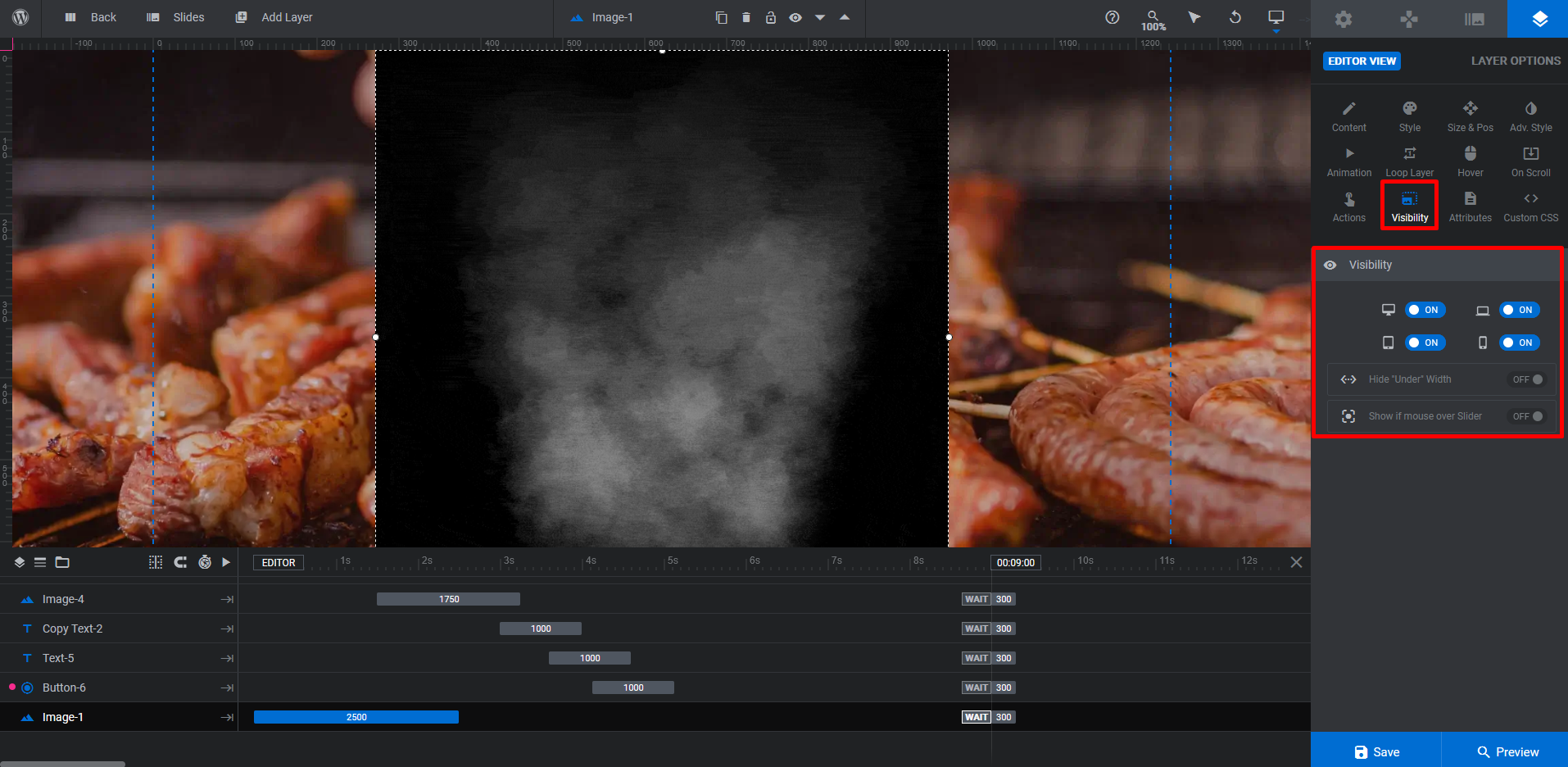Collapse the Visibility panel header
Screen dimensions: 1568x767
pos(1438,265)
